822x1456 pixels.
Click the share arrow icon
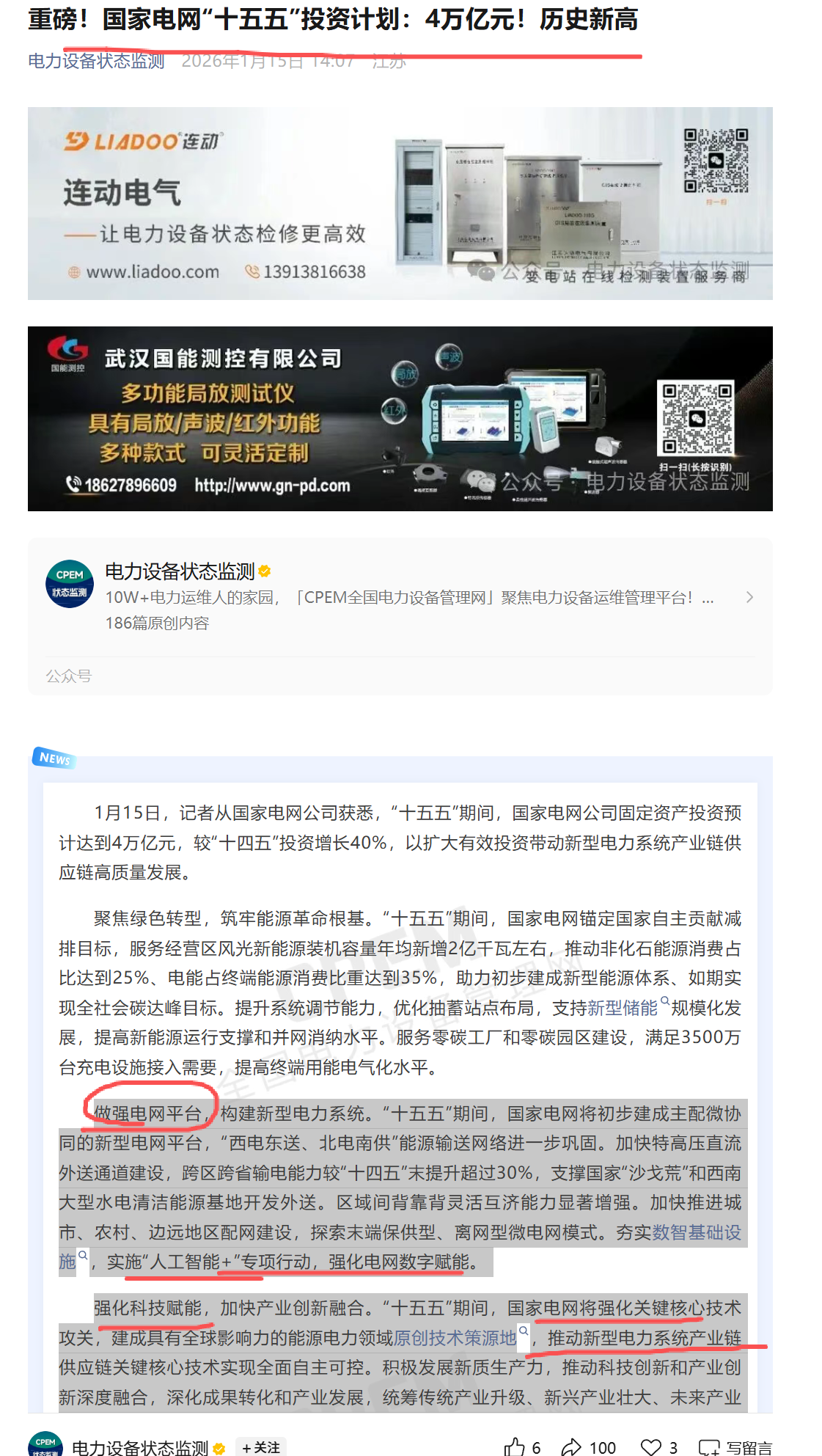pyautogui.click(x=571, y=1447)
